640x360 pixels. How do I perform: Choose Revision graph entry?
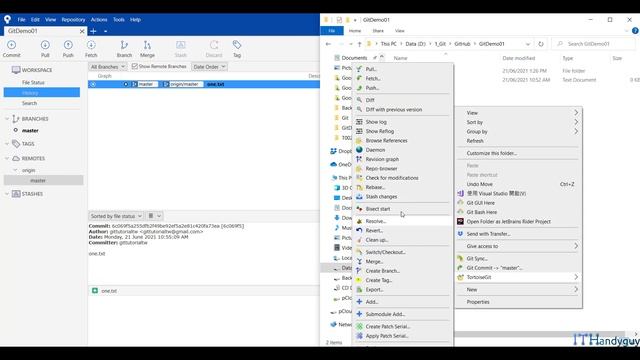pyautogui.click(x=403, y=159)
